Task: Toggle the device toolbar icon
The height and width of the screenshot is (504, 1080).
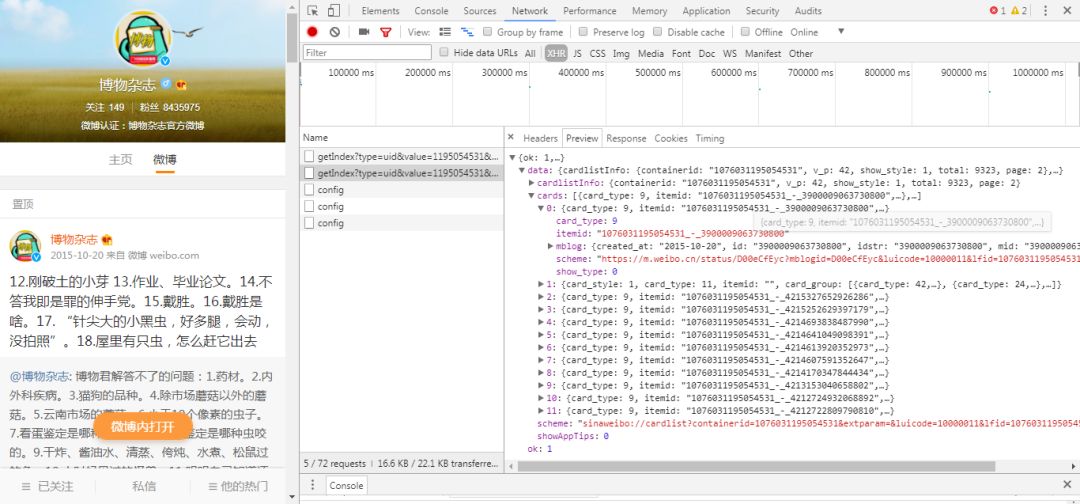Action: tap(333, 10)
